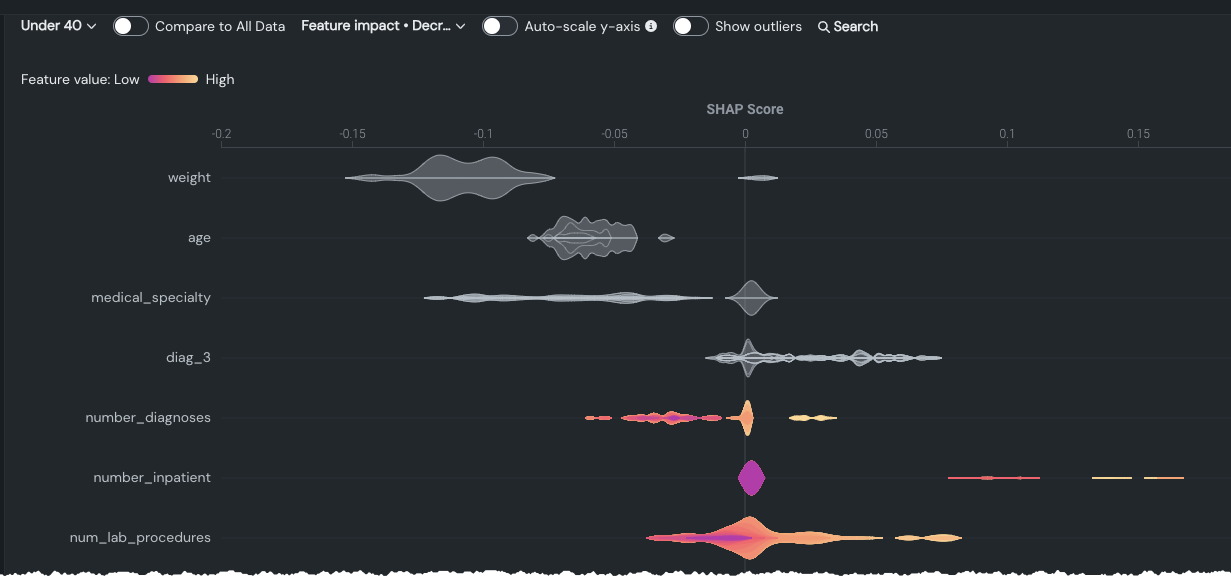
Task: Click the info icon beside Auto-scale y-axis
Action: [651, 26]
